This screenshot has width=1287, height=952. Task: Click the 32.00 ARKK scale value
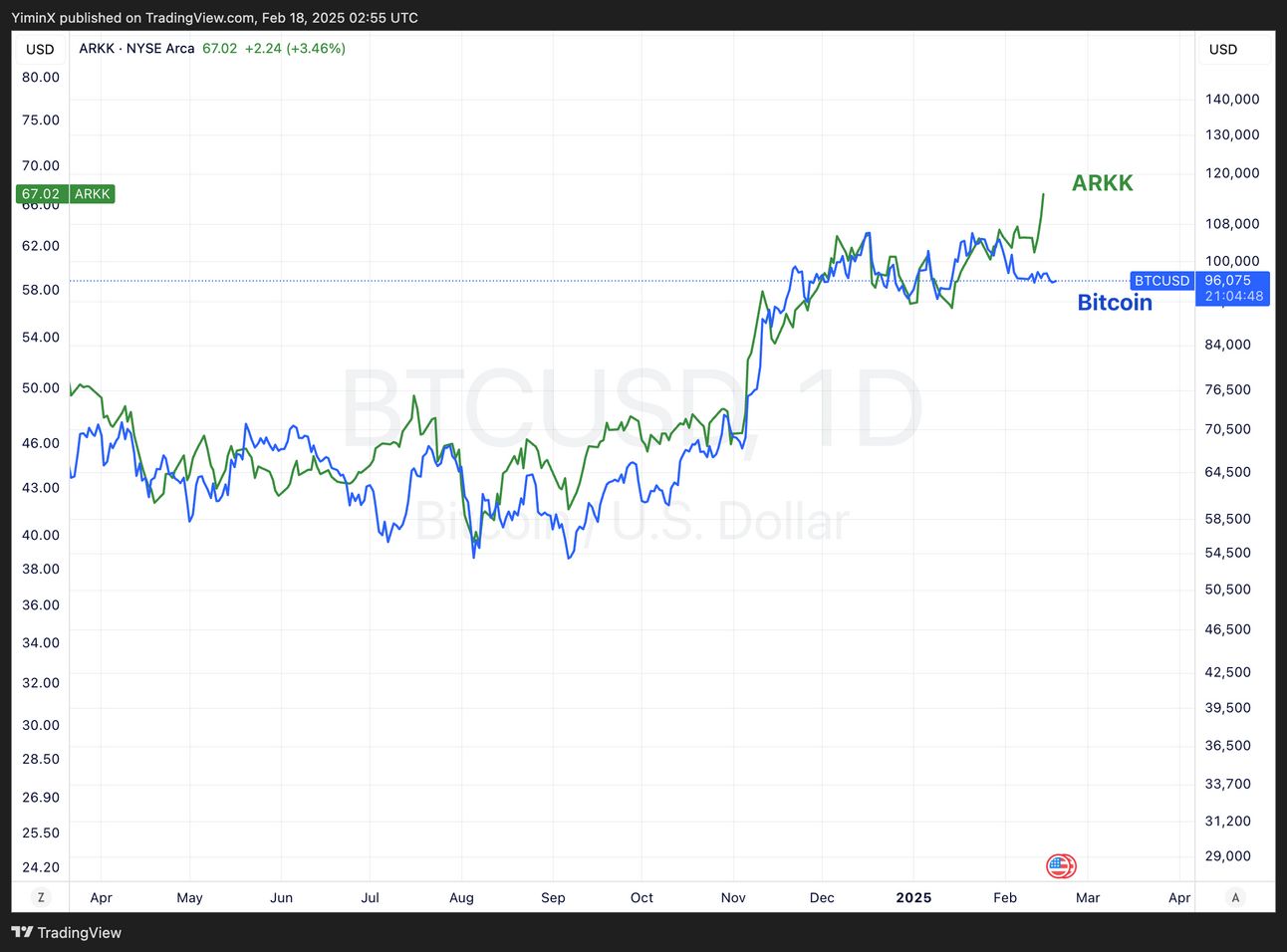(x=41, y=682)
